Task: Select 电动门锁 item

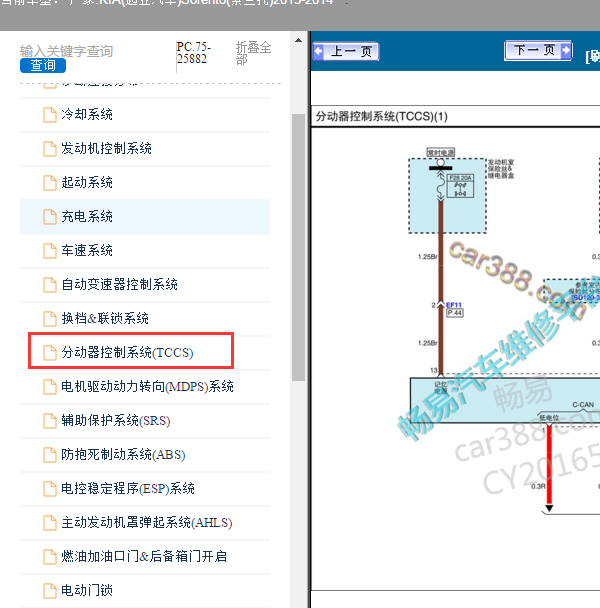Action: coord(86,591)
